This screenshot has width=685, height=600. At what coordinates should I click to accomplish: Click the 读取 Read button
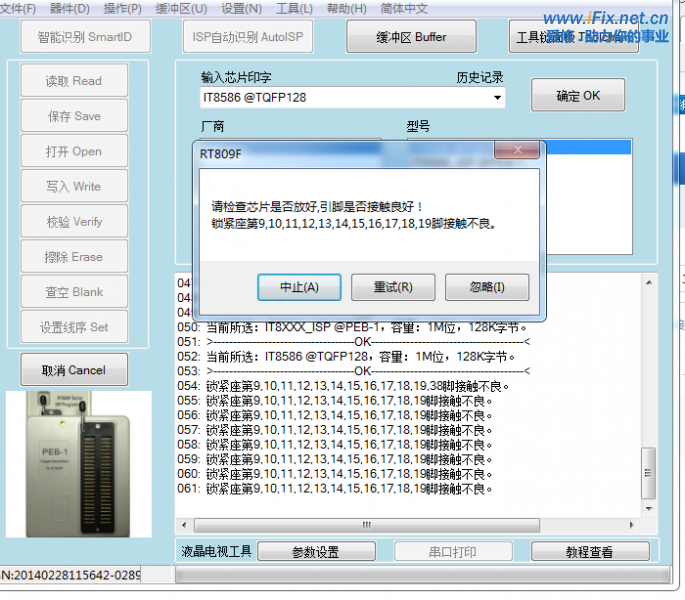(74, 81)
